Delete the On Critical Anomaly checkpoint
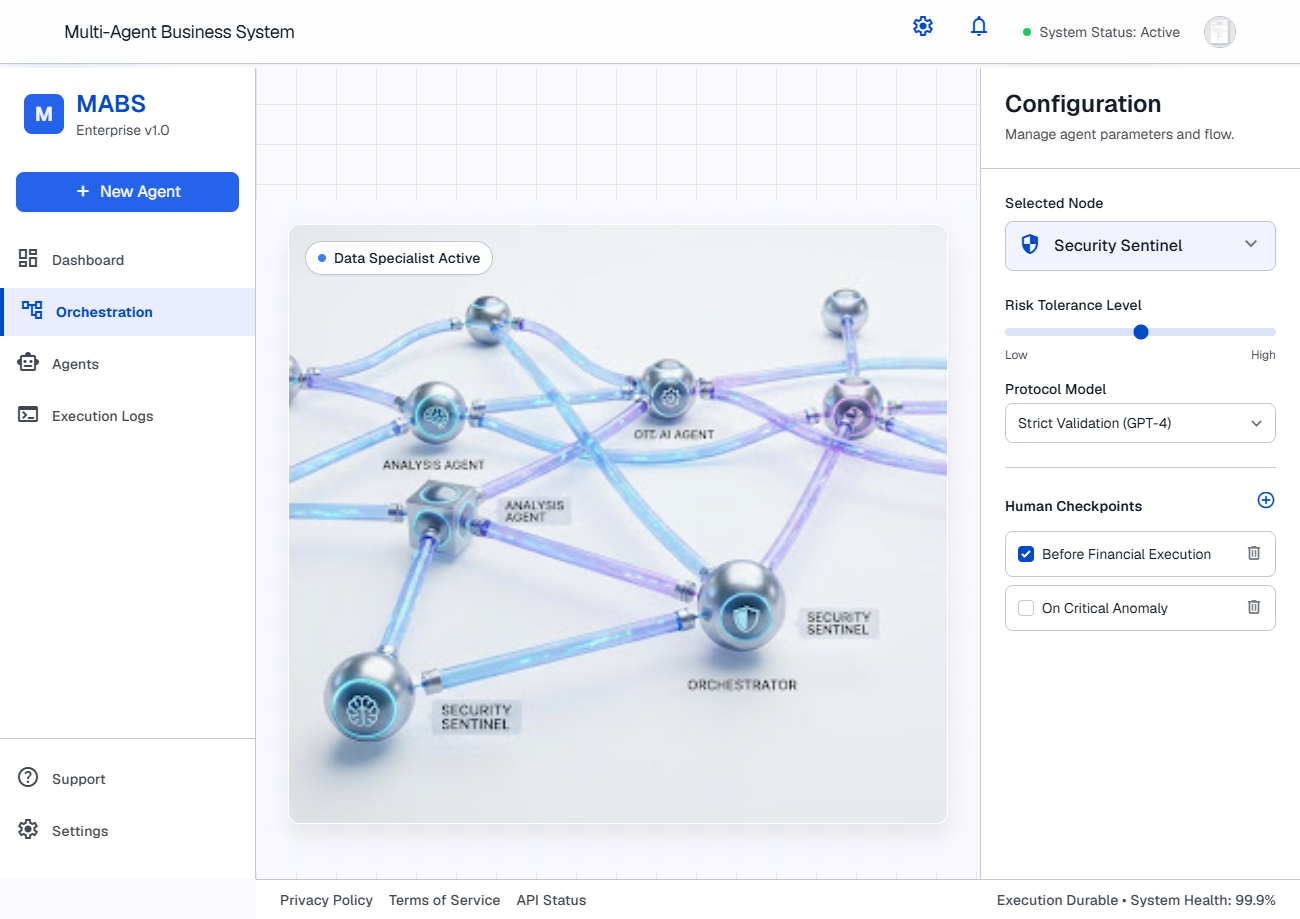1300x919 pixels. [1254, 607]
